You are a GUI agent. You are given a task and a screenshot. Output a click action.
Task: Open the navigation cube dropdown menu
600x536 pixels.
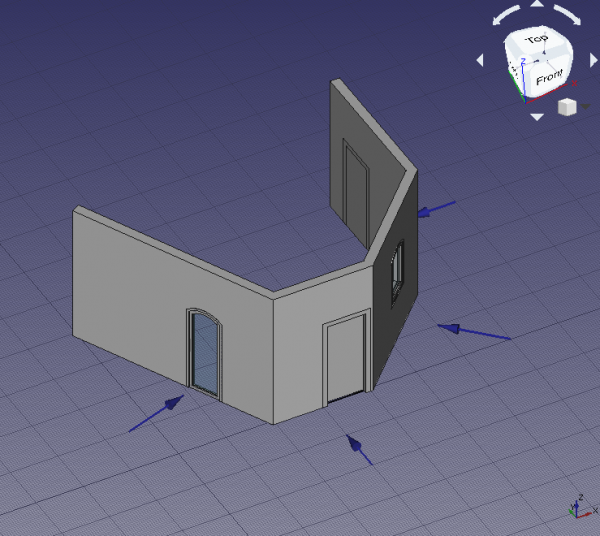click(x=585, y=106)
